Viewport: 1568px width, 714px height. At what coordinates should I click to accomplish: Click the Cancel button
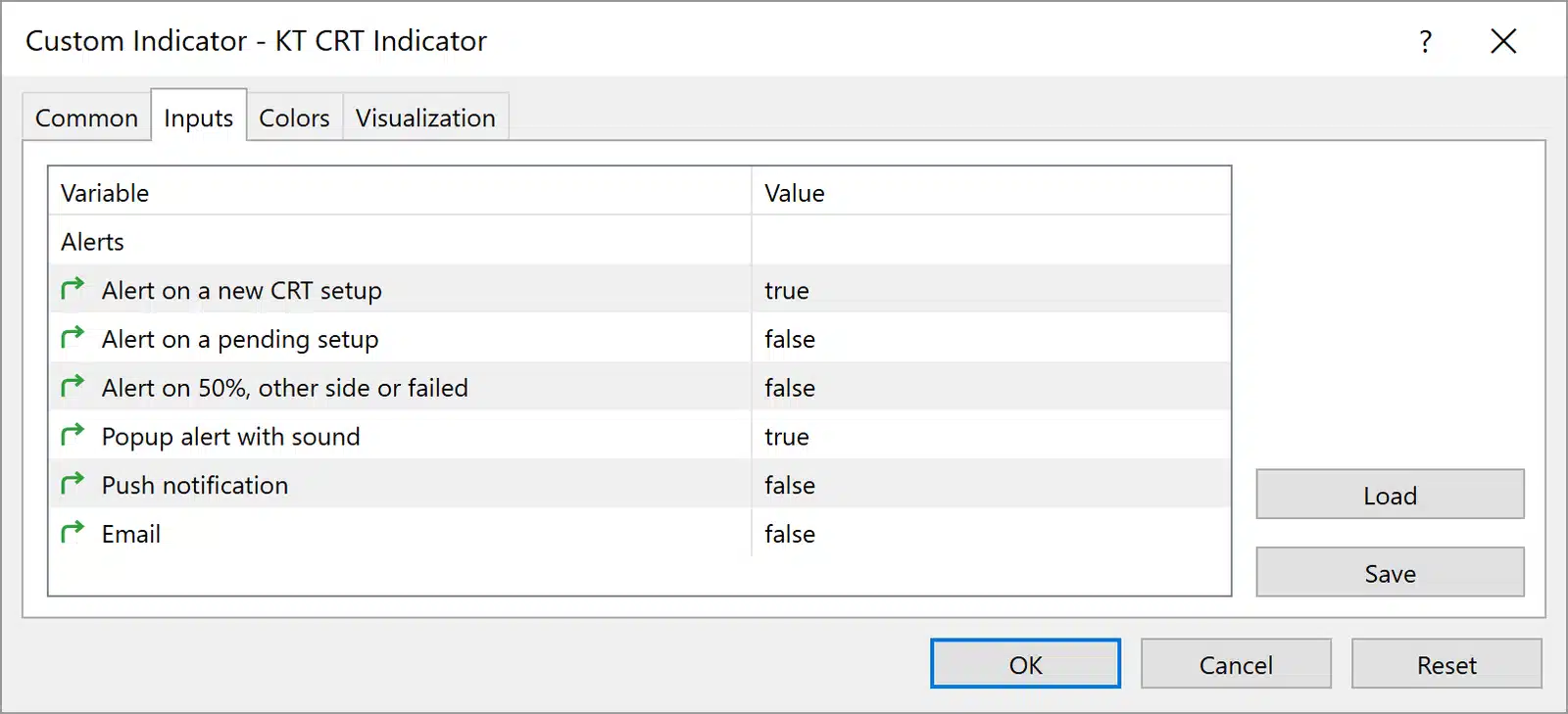tap(1236, 664)
